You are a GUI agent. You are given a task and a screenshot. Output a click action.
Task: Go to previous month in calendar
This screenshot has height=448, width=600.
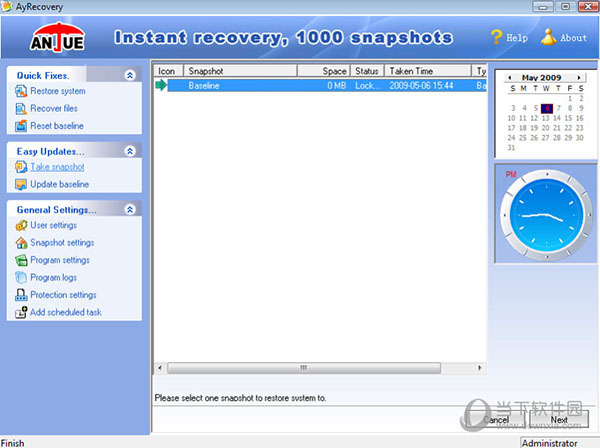(x=509, y=78)
